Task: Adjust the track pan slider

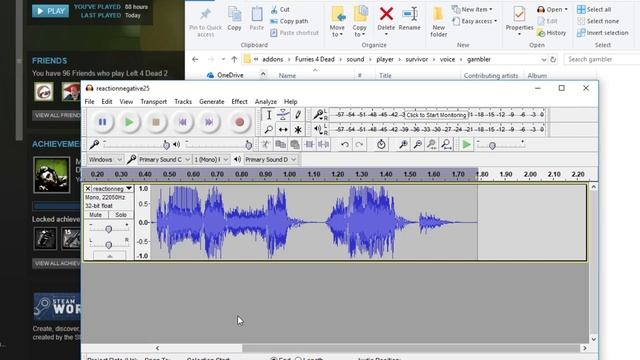Action: pos(109,244)
